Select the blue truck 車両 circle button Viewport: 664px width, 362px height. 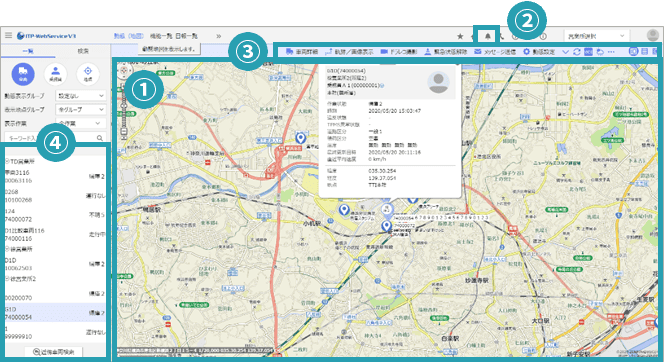coord(23,74)
